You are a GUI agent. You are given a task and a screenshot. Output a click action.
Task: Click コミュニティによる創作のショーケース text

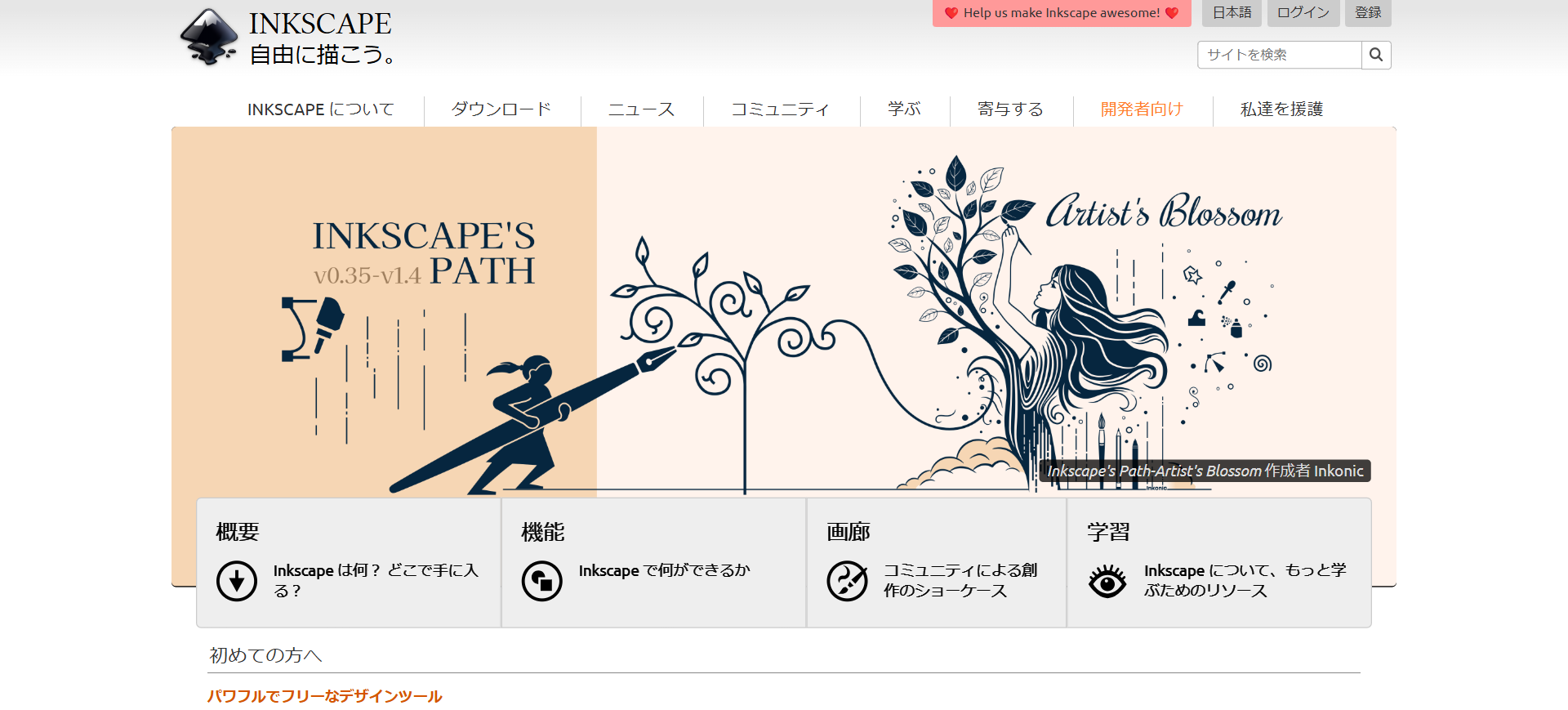[960, 580]
